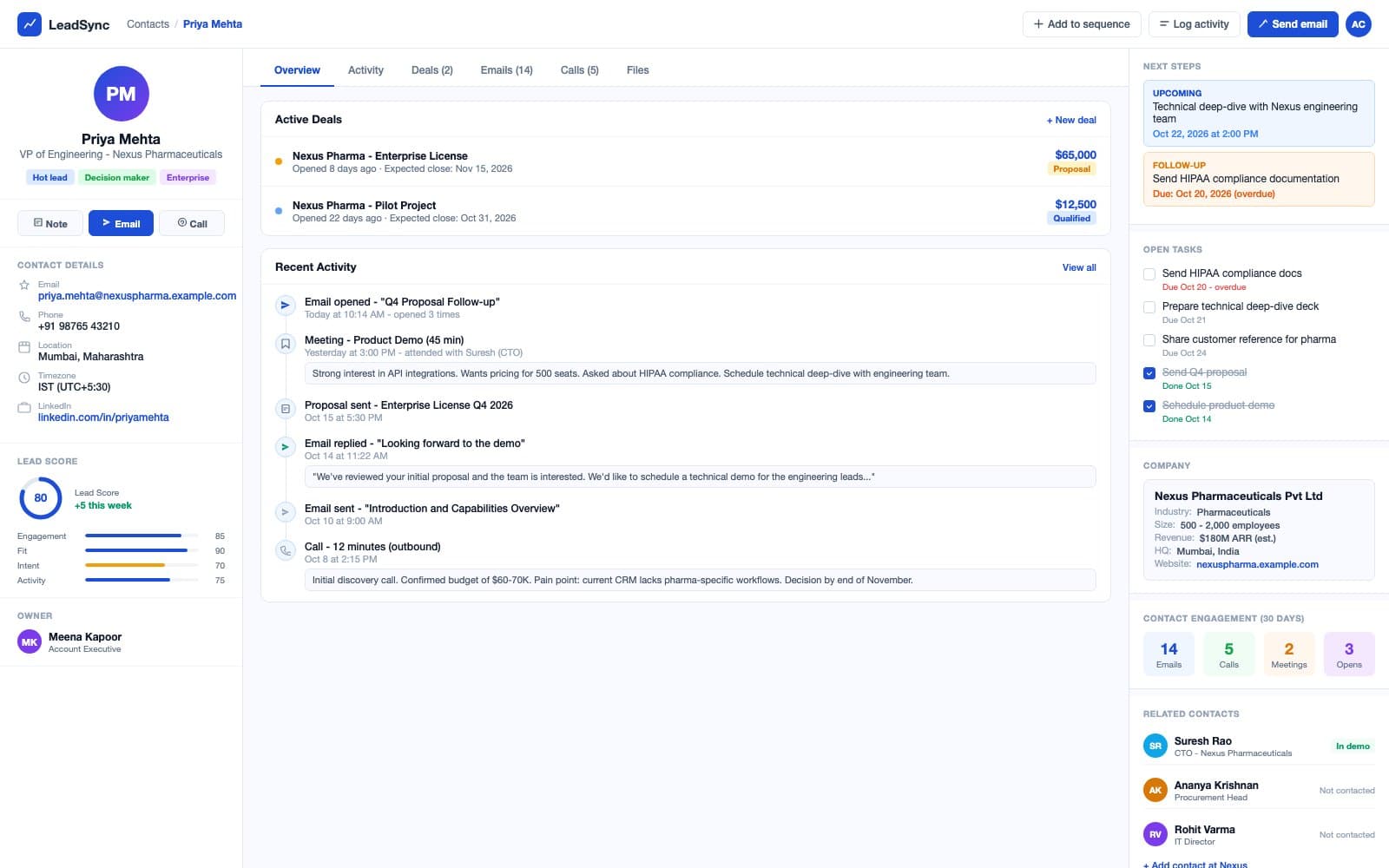Check Share customer reference for pharma task
The width and height of the screenshot is (1389, 868).
tap(1149, 340)
